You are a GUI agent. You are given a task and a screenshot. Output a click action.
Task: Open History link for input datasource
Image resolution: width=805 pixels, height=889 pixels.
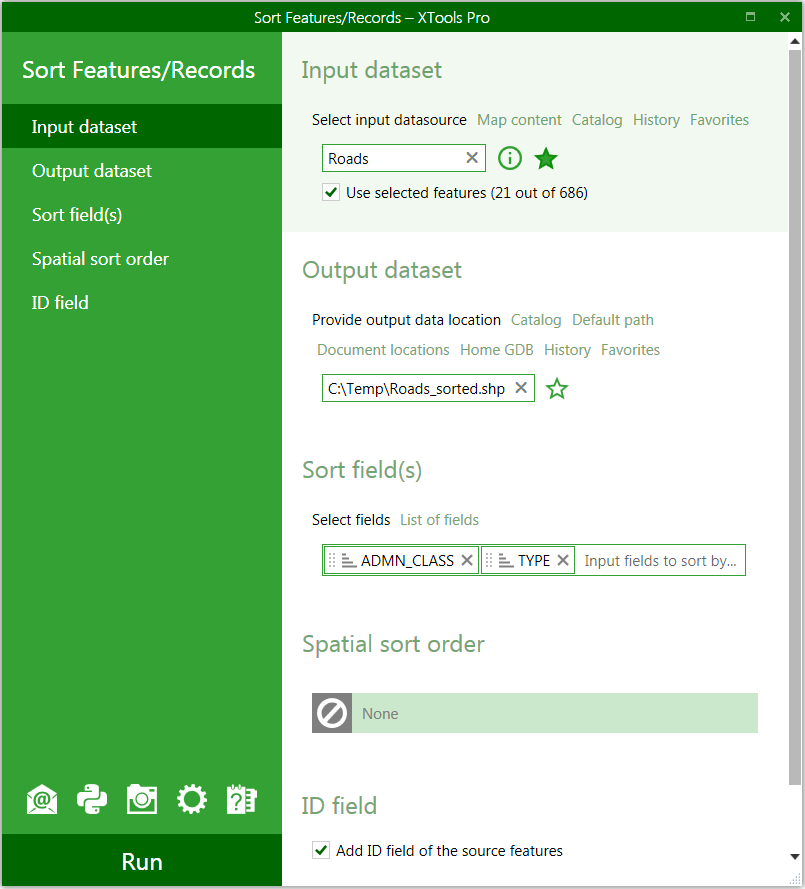[656, 120]
